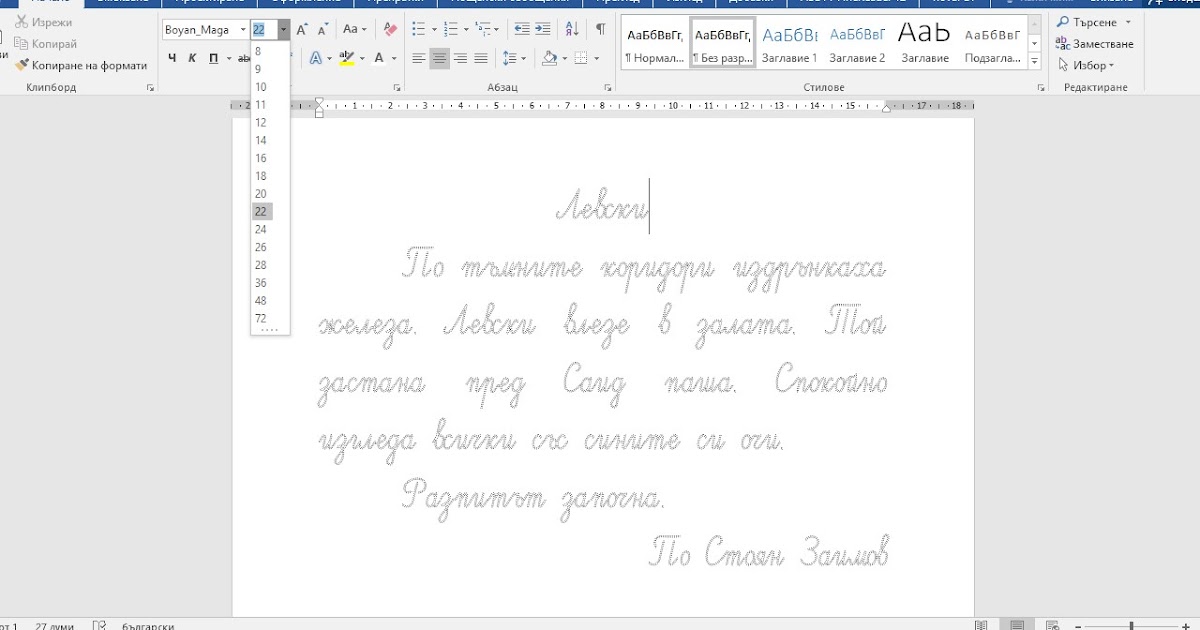
Task: Click the zoom slider in the status bar
Action: (x=1131, y=625)
